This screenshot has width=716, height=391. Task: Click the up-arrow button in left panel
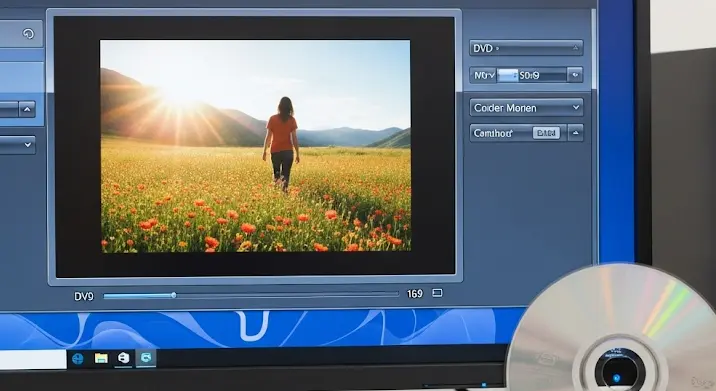(27, 109)
